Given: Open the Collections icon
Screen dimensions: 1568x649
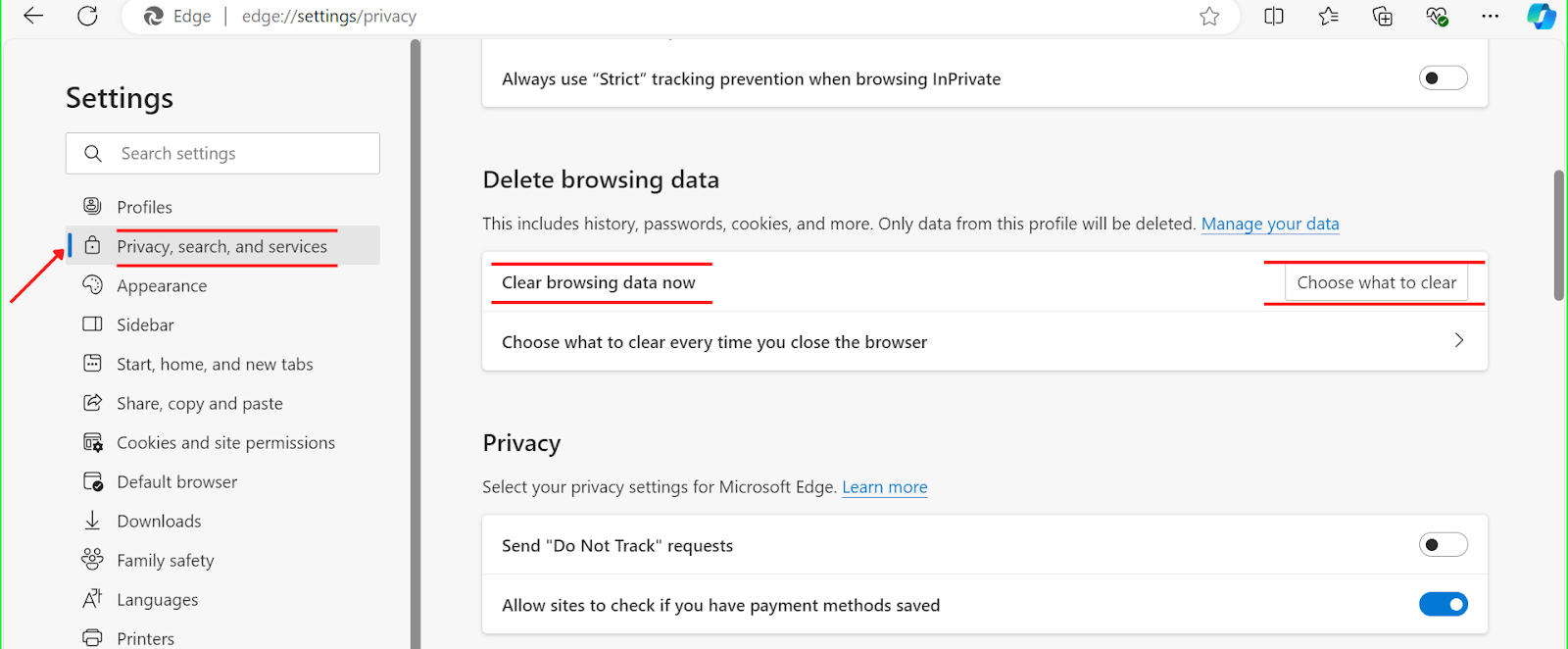Looking at the screenshot, I should tap(1382, 16).
